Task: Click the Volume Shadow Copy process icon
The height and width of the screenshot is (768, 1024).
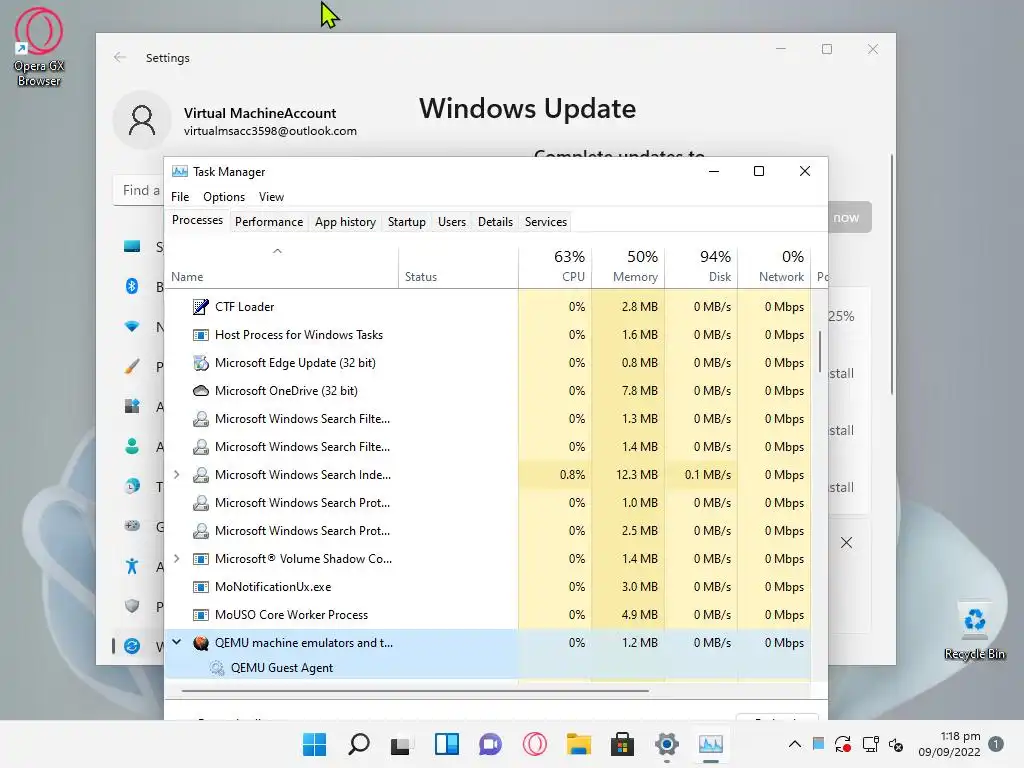Action: (200, 558)
